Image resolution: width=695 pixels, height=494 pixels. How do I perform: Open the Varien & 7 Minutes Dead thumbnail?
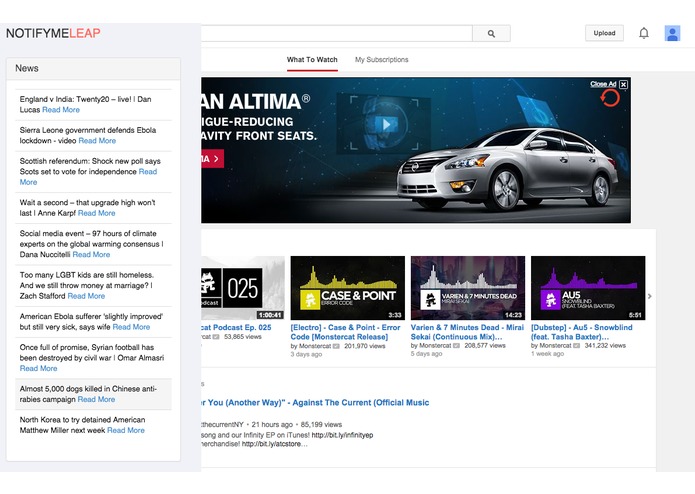point(468,288)
